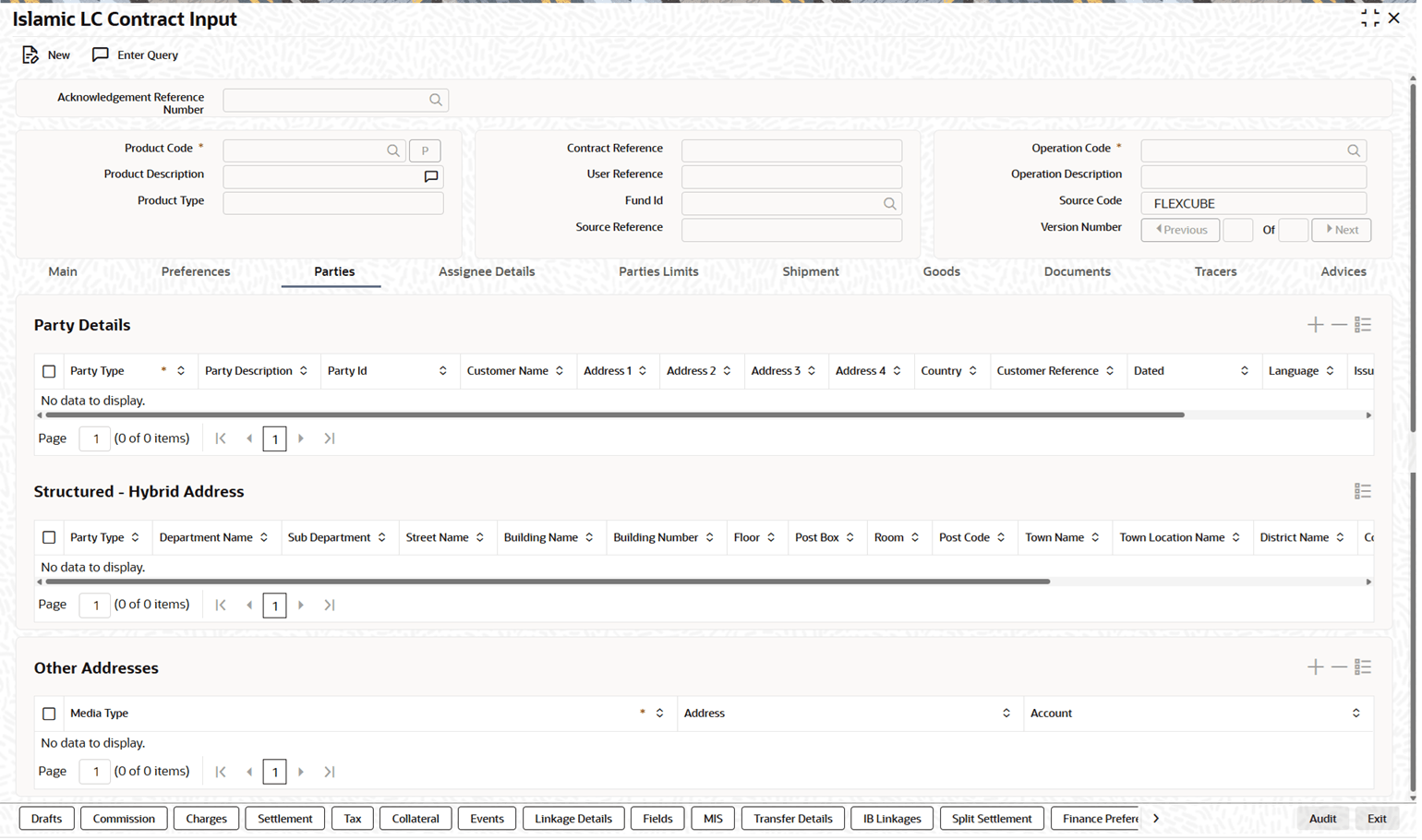Image resolution: width=1422 pixels, height=840 pixels.
Task: Add a row to Other Addresses
Action: pos(1315,667)
